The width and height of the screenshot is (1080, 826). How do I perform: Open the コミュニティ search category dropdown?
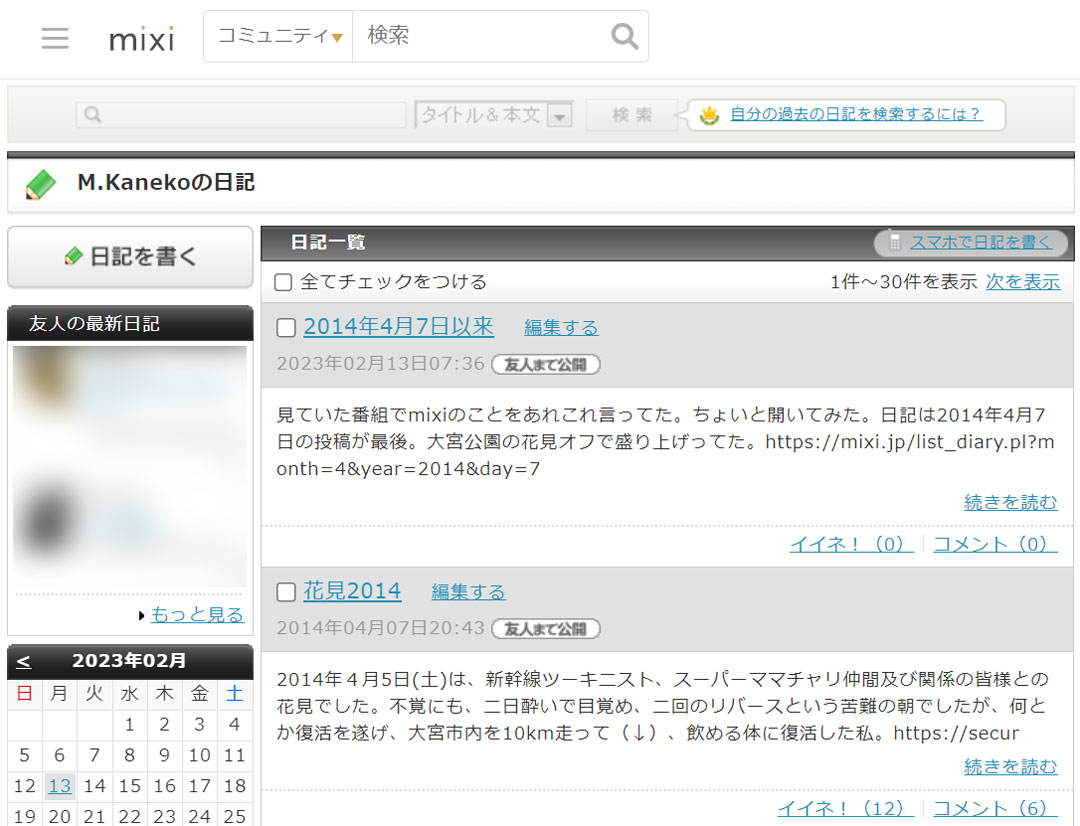278,36
